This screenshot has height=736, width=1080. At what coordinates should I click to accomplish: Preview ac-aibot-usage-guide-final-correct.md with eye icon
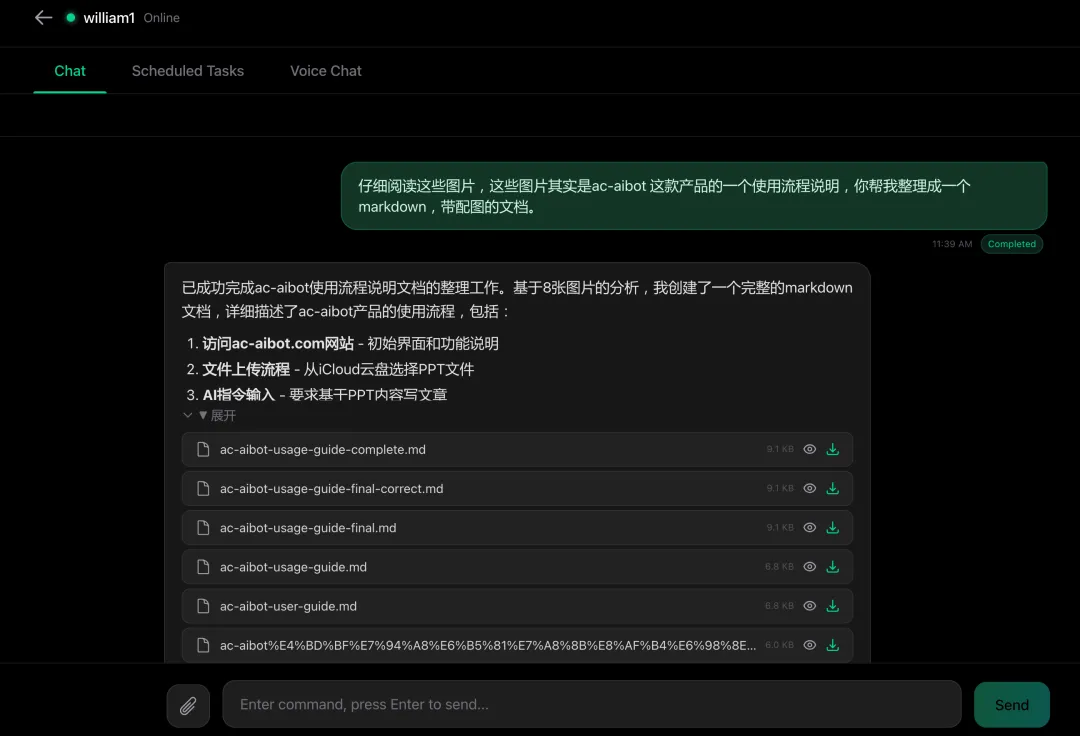[x=810, y=488]
